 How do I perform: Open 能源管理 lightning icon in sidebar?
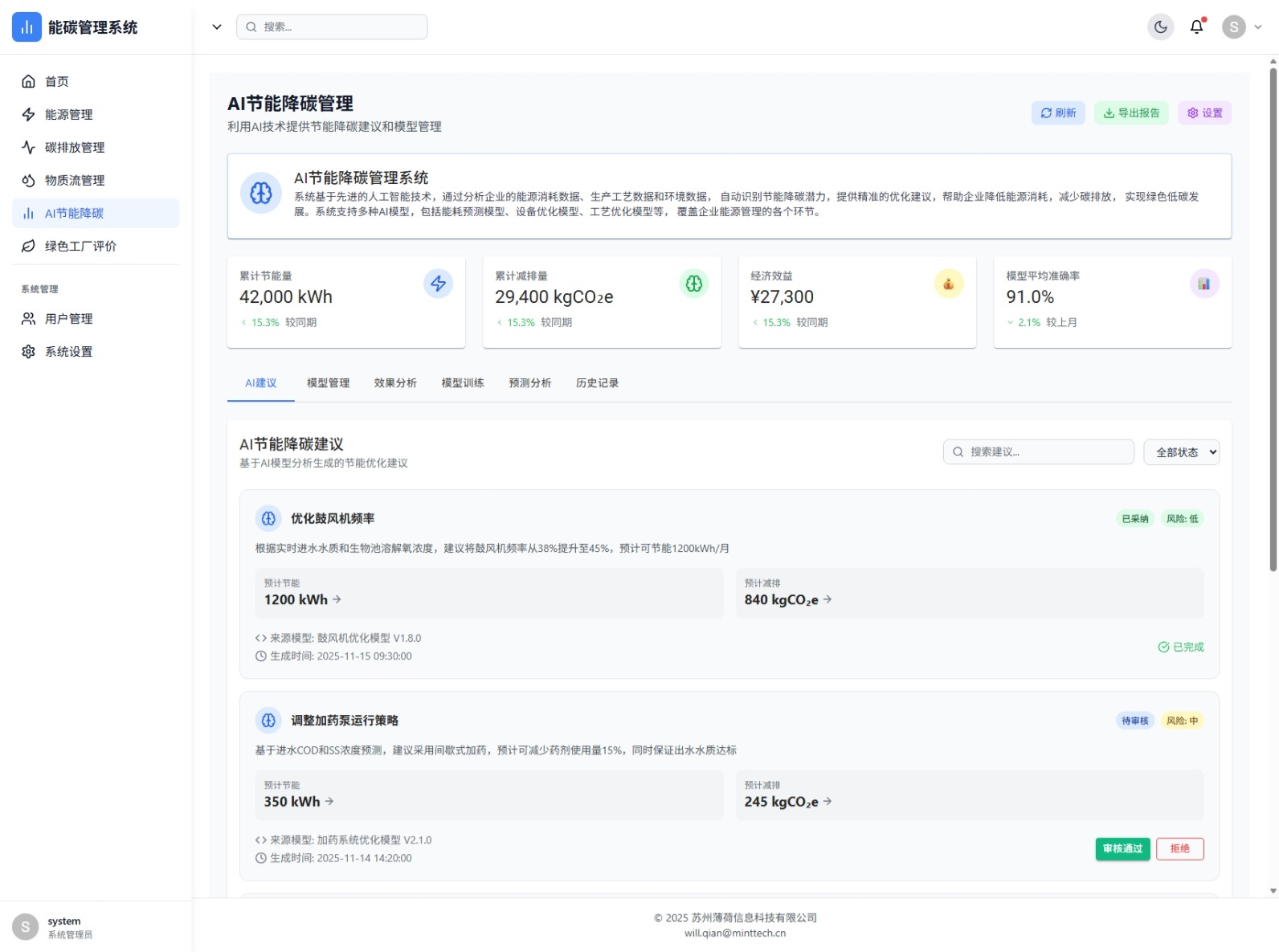(29, 114)
